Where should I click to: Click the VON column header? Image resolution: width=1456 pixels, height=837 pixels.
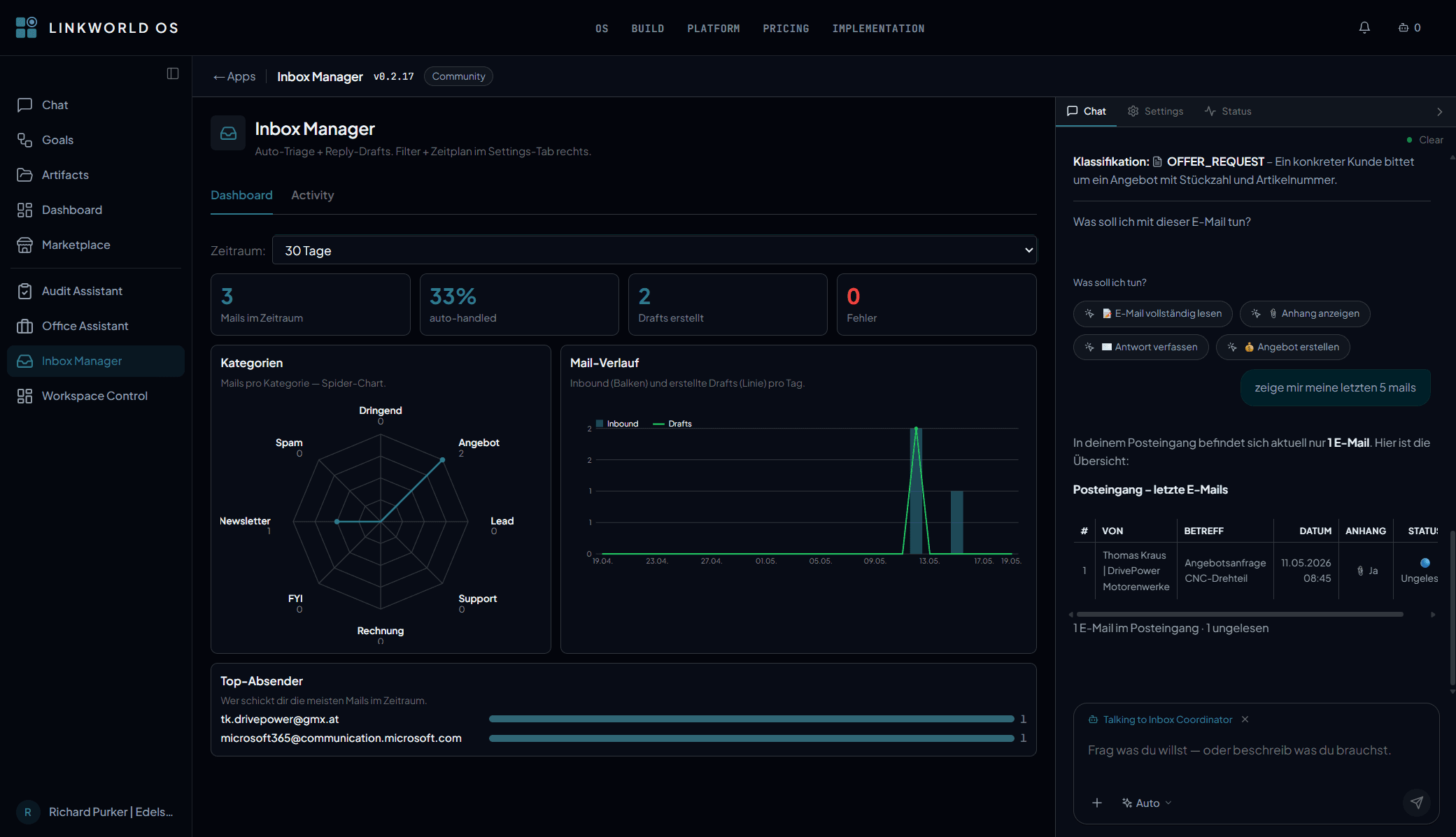pos(1112,531)
